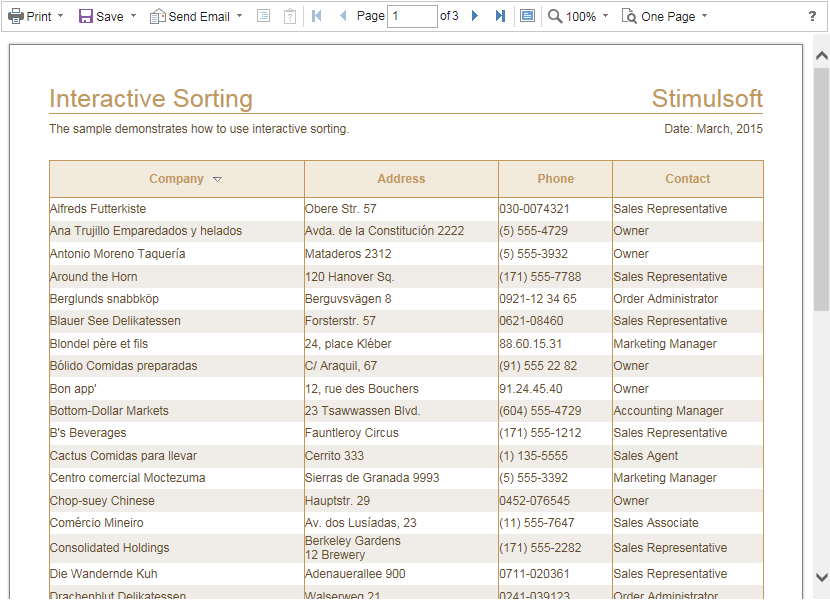The image size is (830, 600).
Task: Click address Avda. de la Constitución 2222
Action: point(384,231)
